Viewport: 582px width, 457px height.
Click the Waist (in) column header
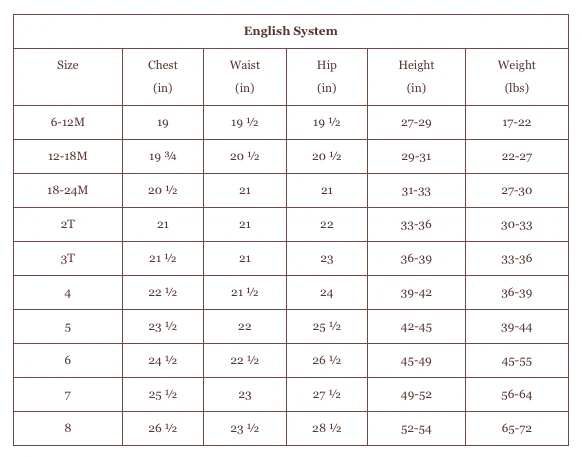(x=245, y=76)
